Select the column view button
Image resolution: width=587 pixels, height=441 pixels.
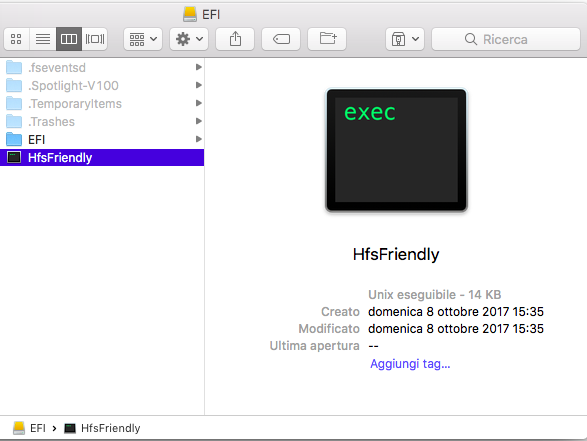coord(69,39)
